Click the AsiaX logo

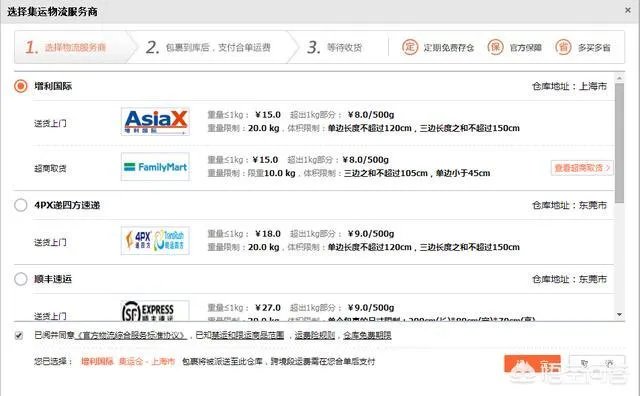pyautogui.click(x=155, y=121)
